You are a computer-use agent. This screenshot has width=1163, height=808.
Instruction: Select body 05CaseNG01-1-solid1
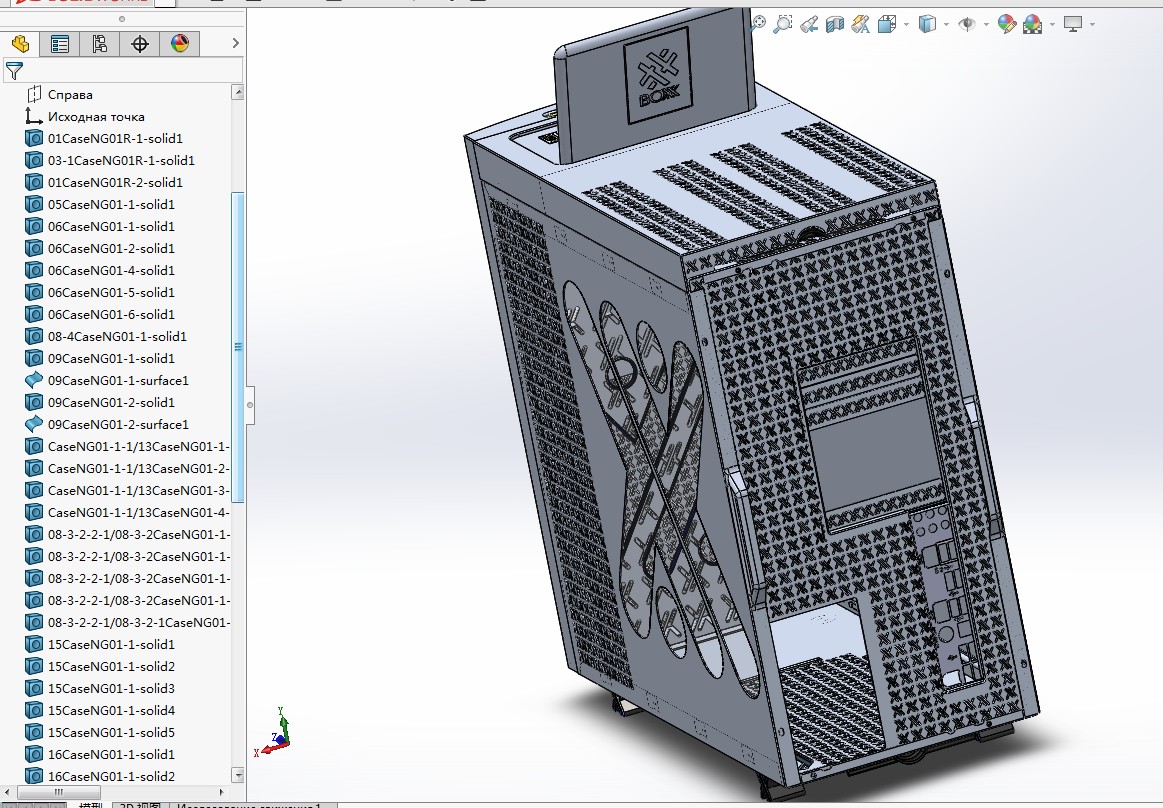tap(111, 204)
